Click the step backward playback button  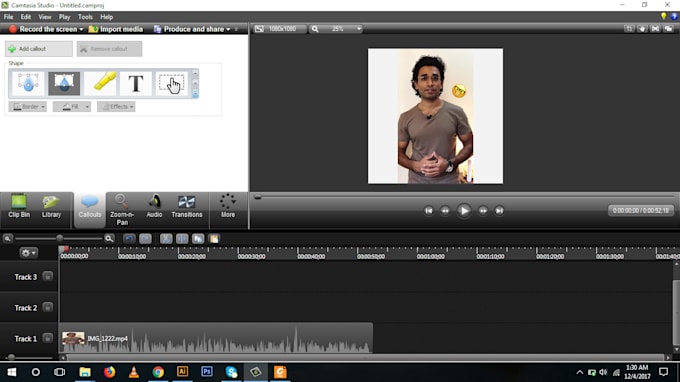click(x=445, y=211)
